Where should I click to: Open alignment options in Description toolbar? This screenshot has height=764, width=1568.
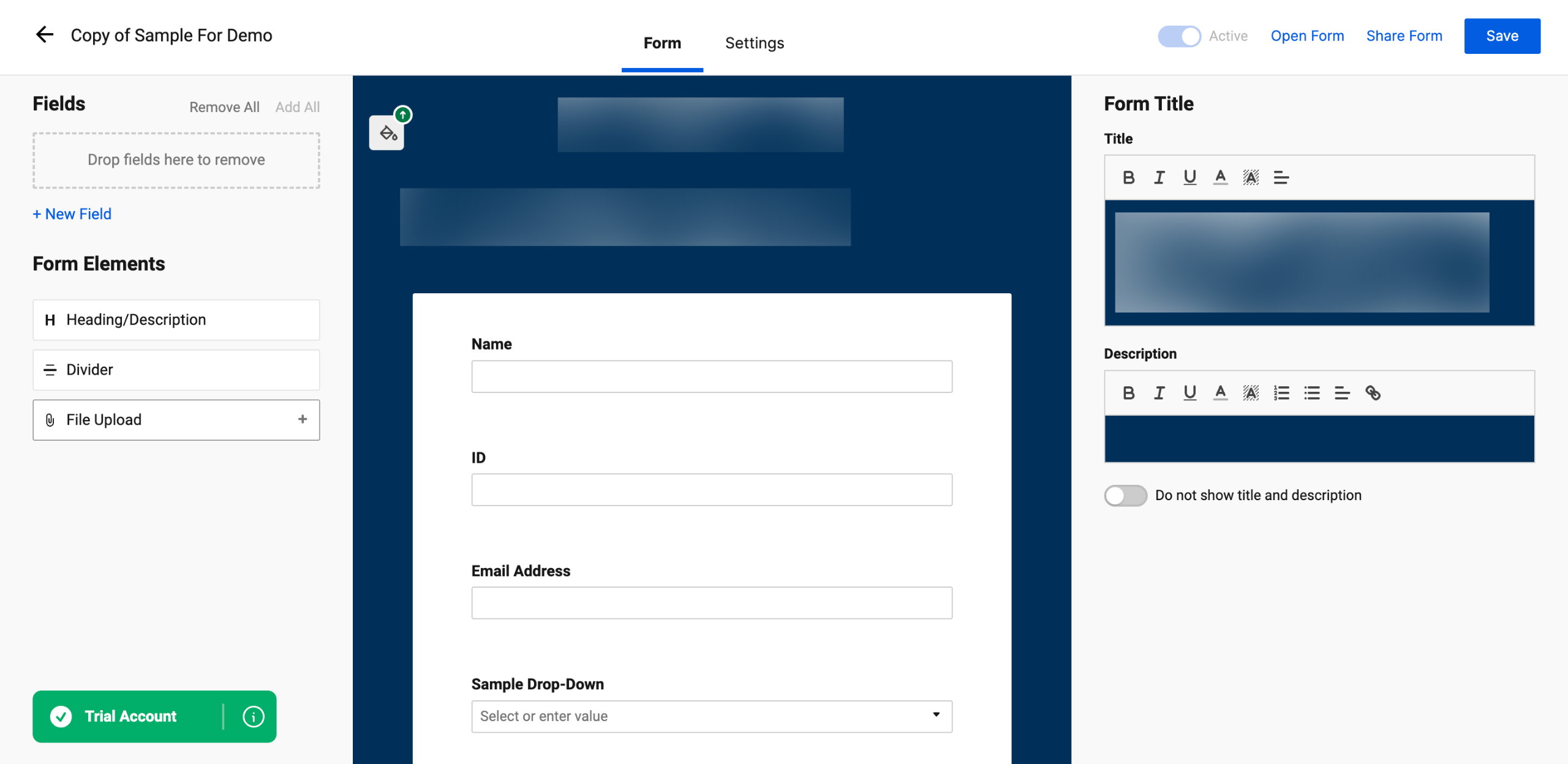(1342, 392)
